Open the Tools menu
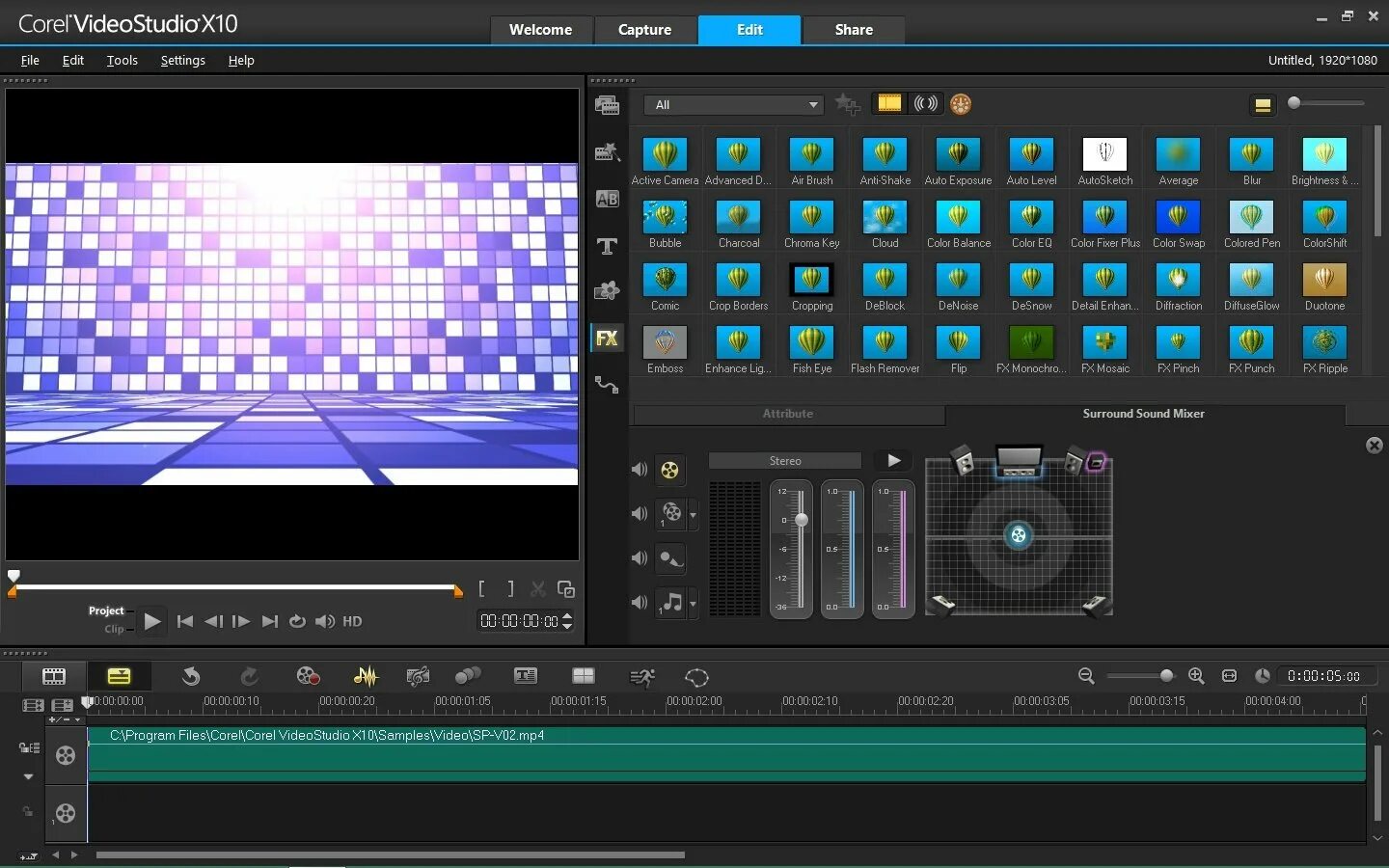Screen dimensions: 1389x868 (123, 60)
